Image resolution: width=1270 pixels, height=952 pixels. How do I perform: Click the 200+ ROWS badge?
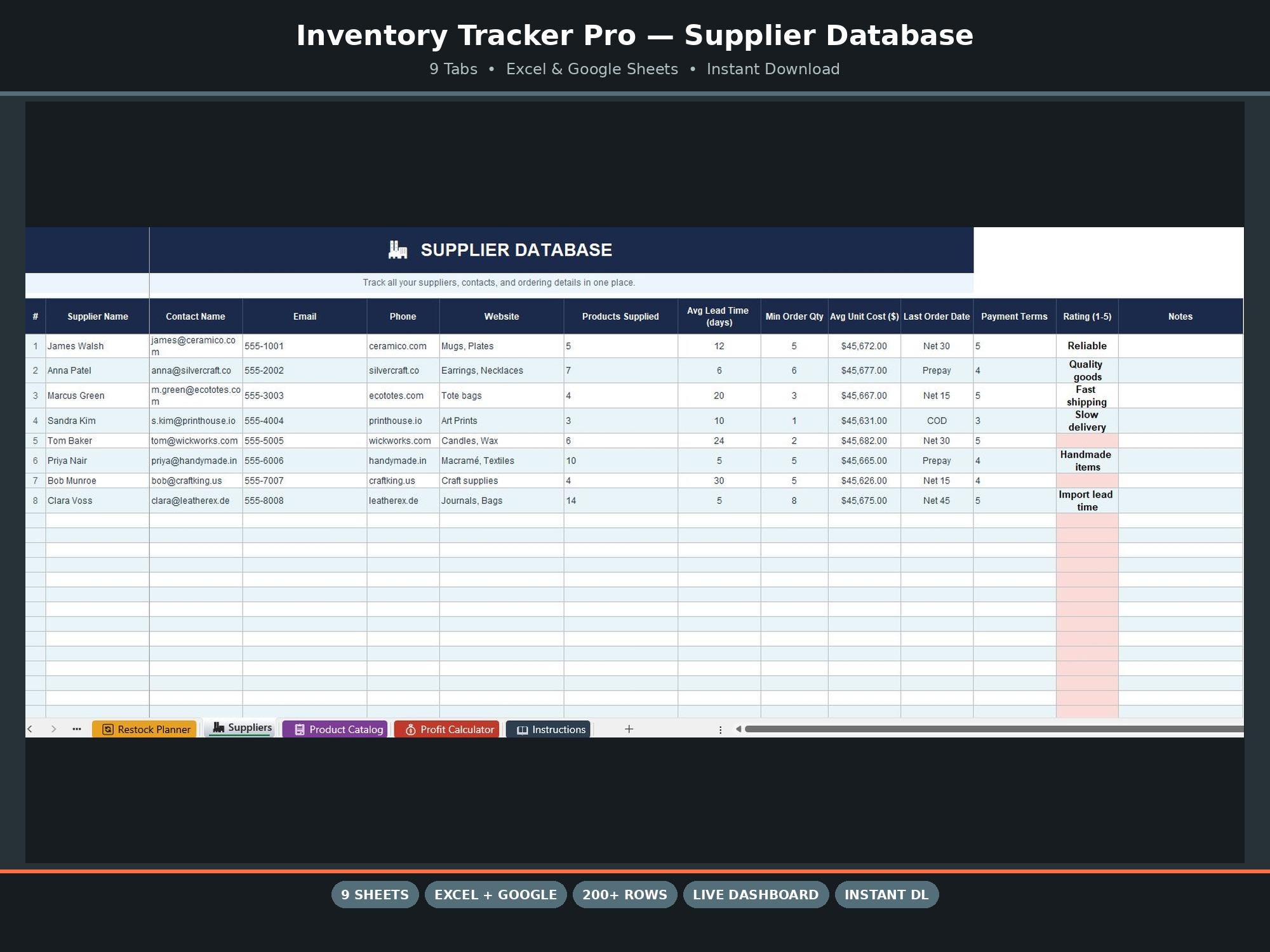tap(625, 894)
